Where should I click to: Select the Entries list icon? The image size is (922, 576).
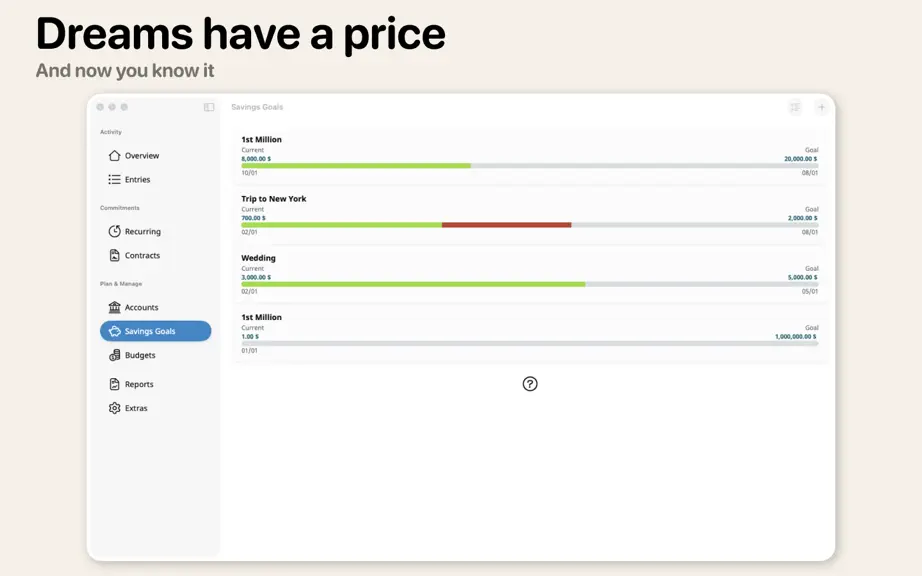(114, 179)
